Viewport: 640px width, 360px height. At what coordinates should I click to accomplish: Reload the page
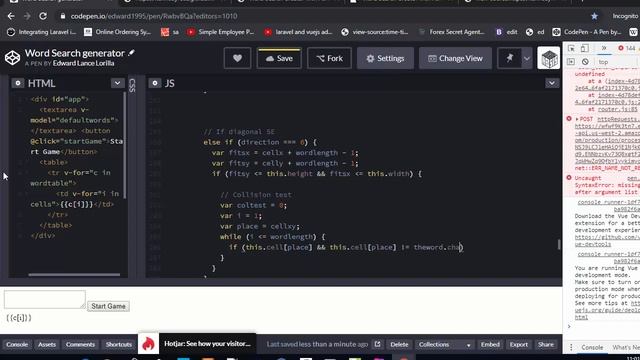43,16
